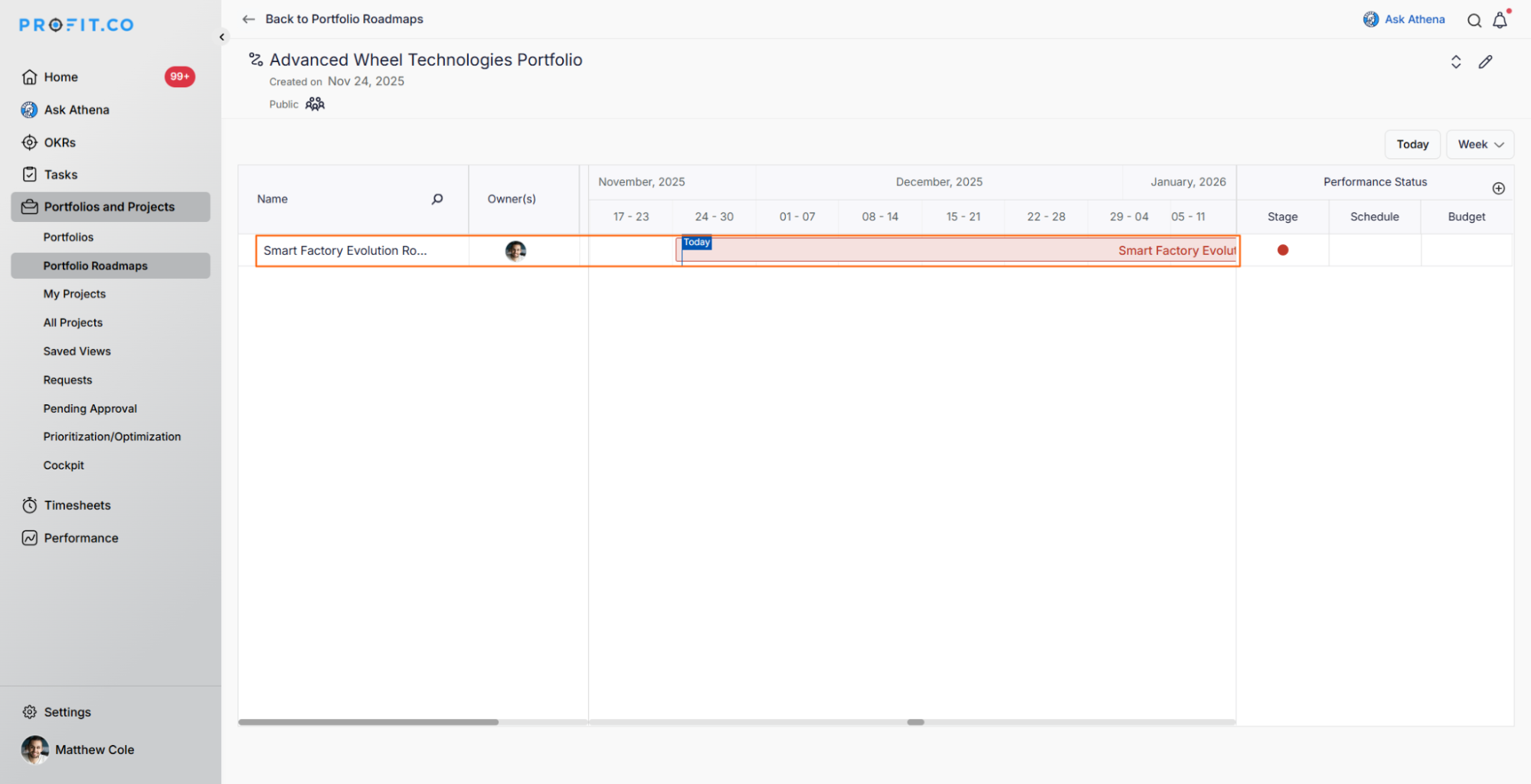Image resolution: width=1531 pixels, height=784 pixels.
Task: Click the portfolio title text
Action: pos(426,60)
